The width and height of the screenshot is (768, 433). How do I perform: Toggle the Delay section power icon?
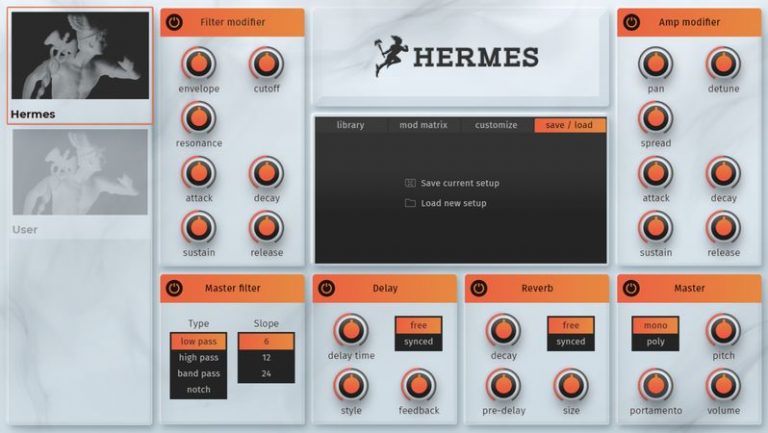[x=326, y=288]
